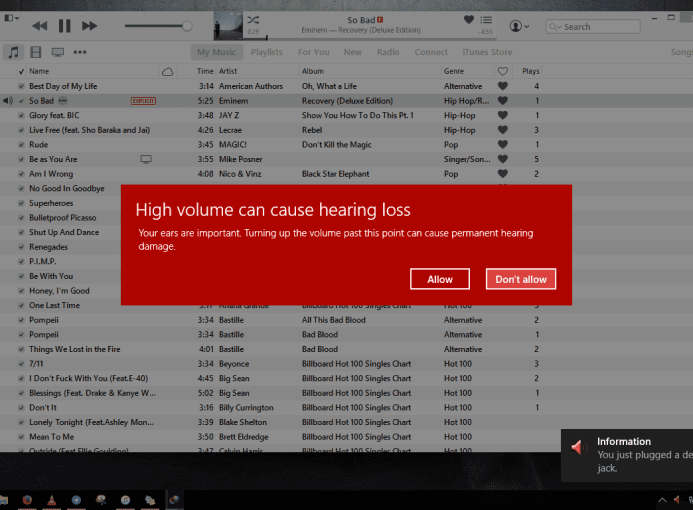This screenshot has height=510, width=693.
Task: Open the Radio tab
Action: (x=388, y=52)
